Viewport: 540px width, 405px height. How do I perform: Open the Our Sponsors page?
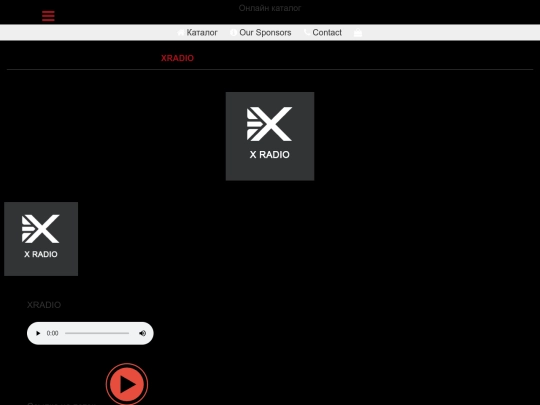261,32
